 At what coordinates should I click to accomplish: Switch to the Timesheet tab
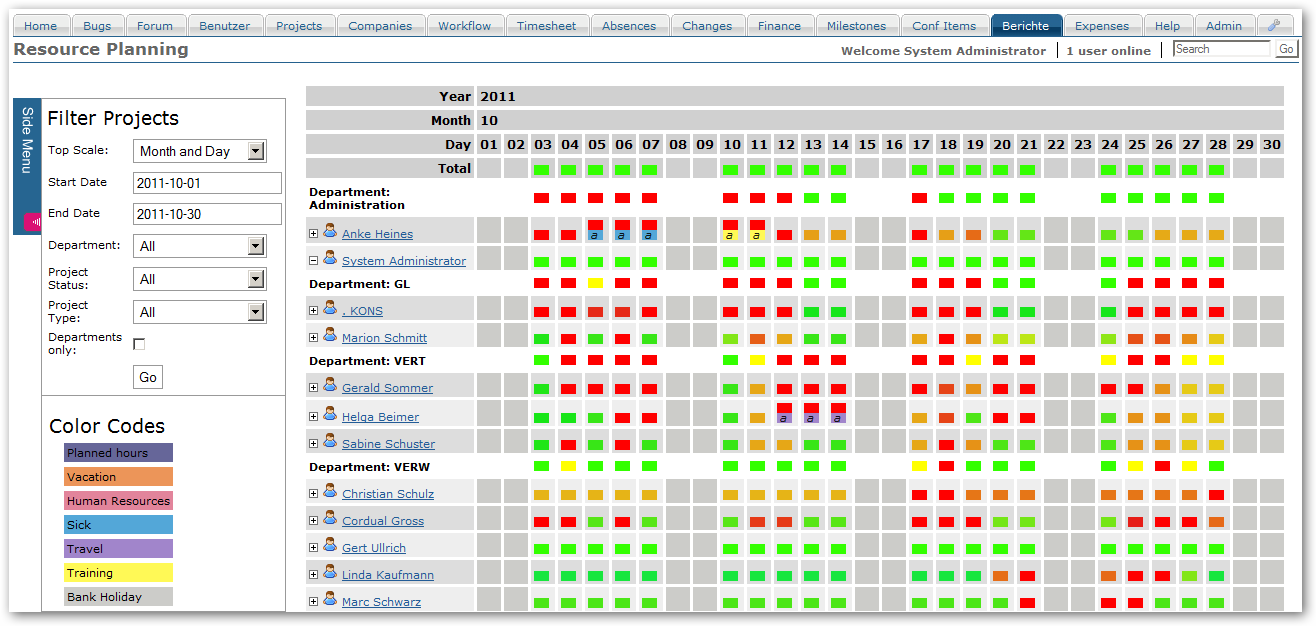547,26
